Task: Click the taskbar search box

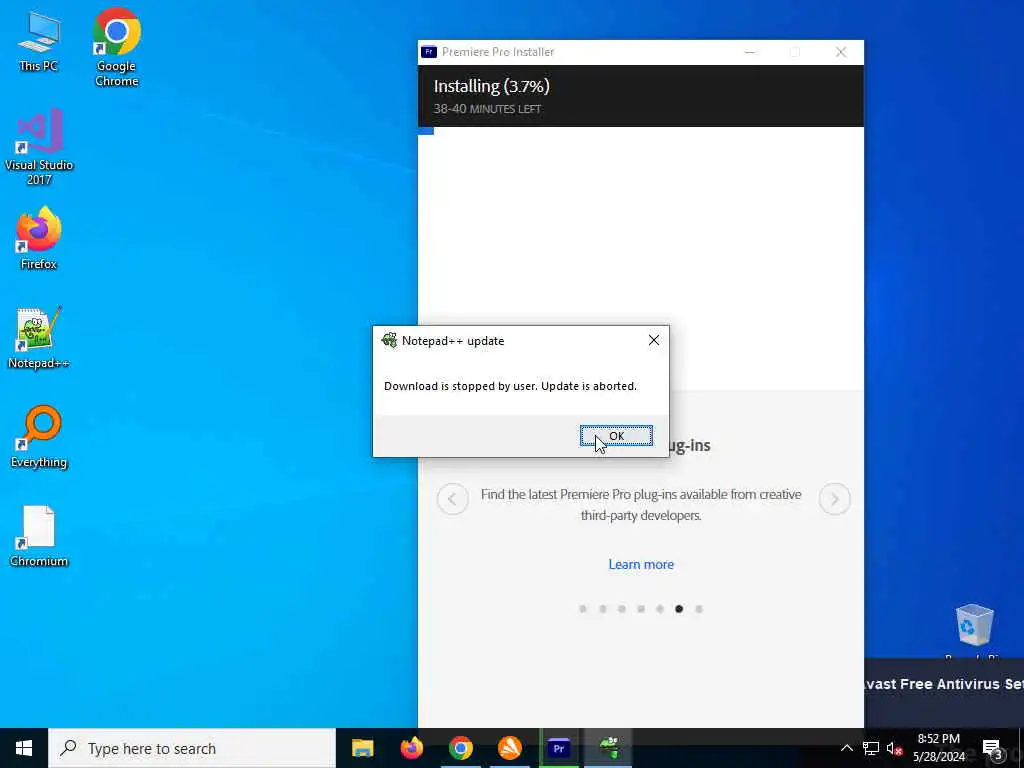Action: [192, 748]
